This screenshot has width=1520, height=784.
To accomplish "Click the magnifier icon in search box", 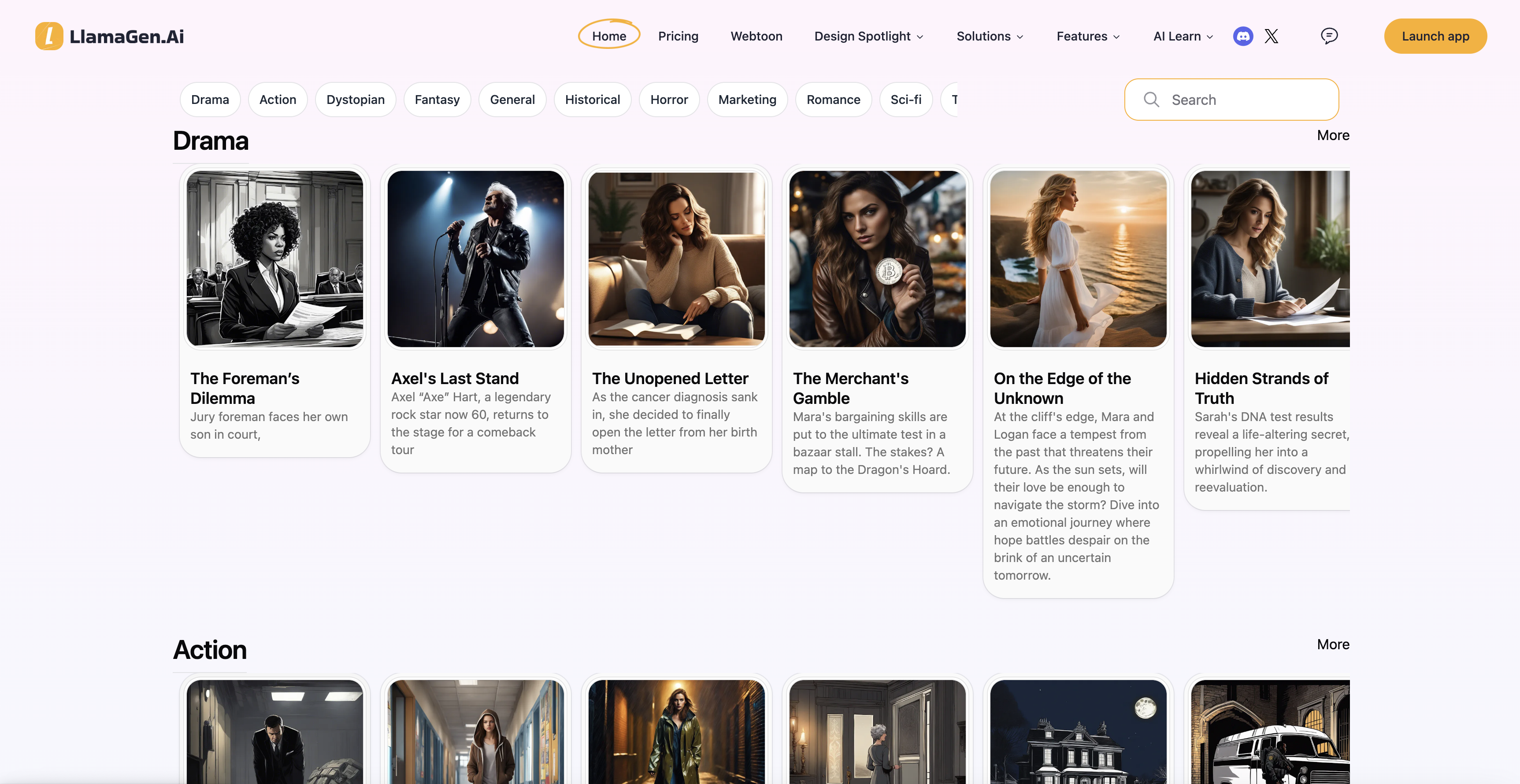I will (1151, 99).
